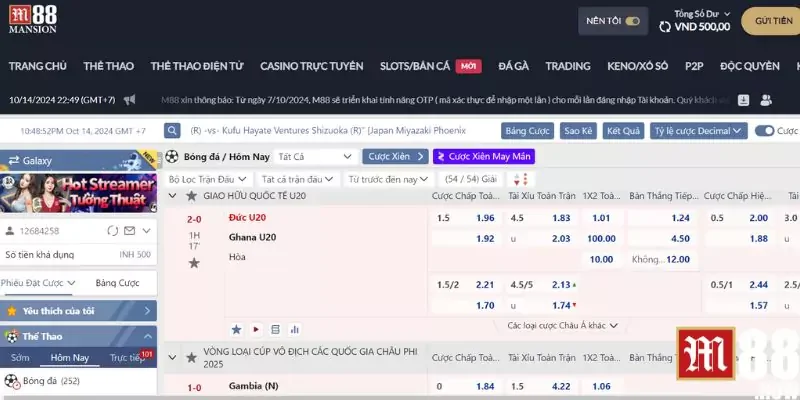Select odds 1.96 for Đức U20
The height and width of the screenshot is (400, 800).
485,218
